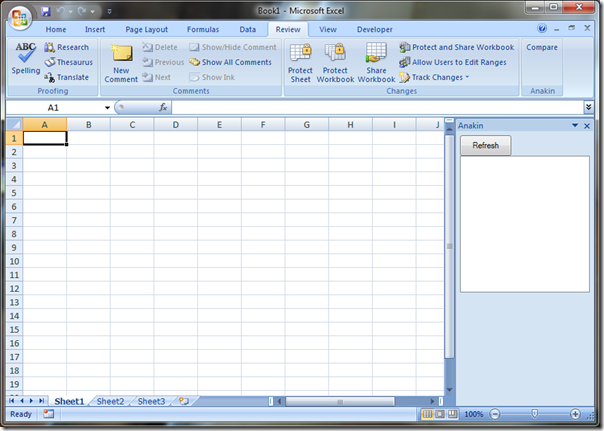Click the Compare button in Anakin group
The width and height of the screenshot is (604, 431).
click(x=542, y=47)
